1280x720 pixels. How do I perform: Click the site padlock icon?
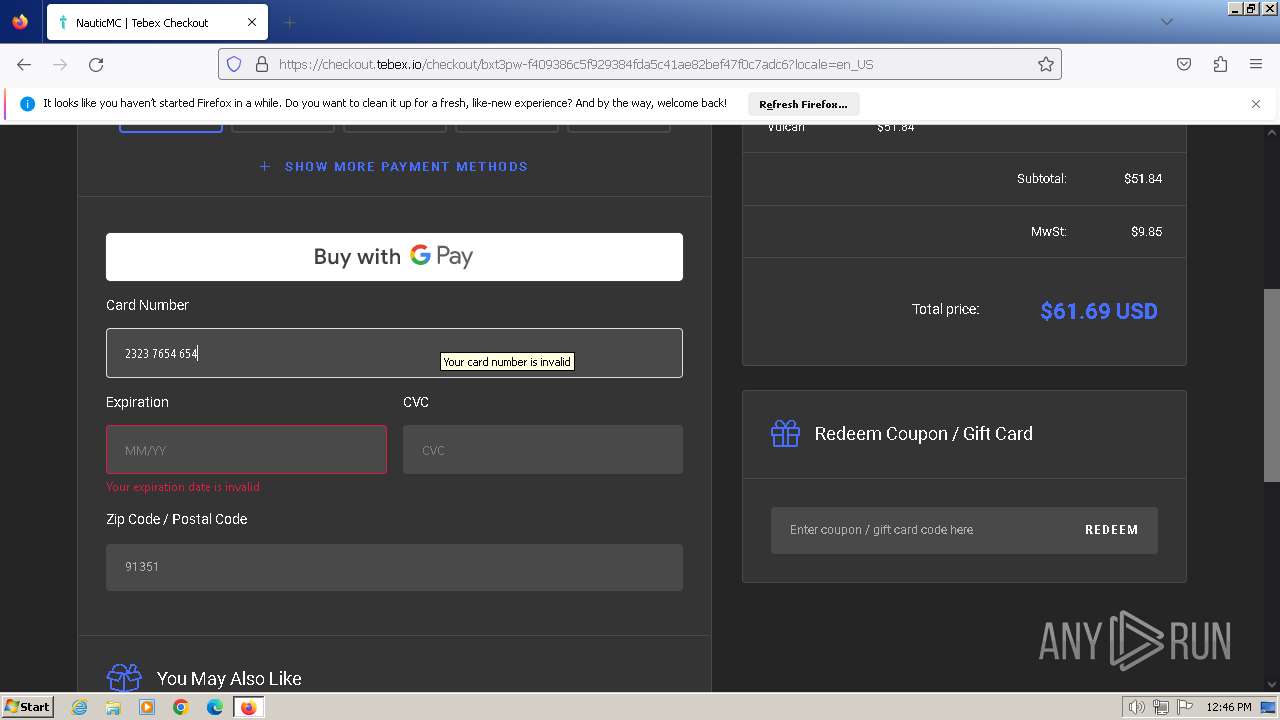pyautogui.click(x=262, y=64)
